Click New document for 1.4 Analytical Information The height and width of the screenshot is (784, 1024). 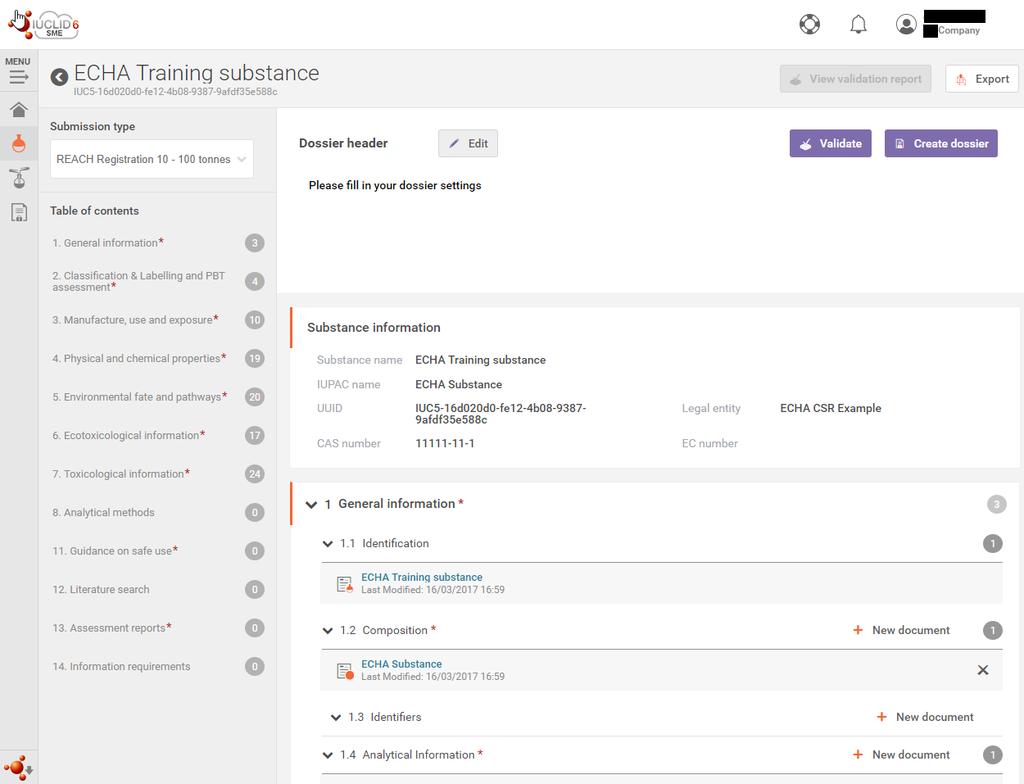[910, 755]
